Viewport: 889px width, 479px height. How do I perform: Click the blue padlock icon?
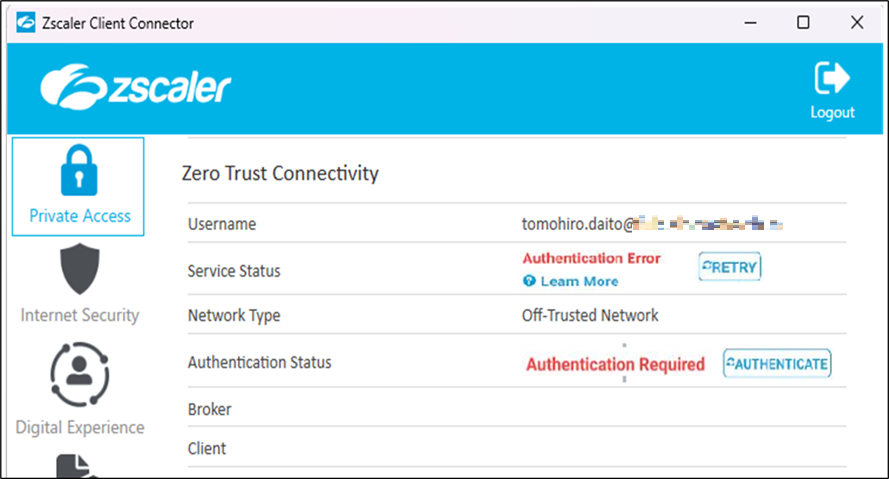click(x=79, y=170)
